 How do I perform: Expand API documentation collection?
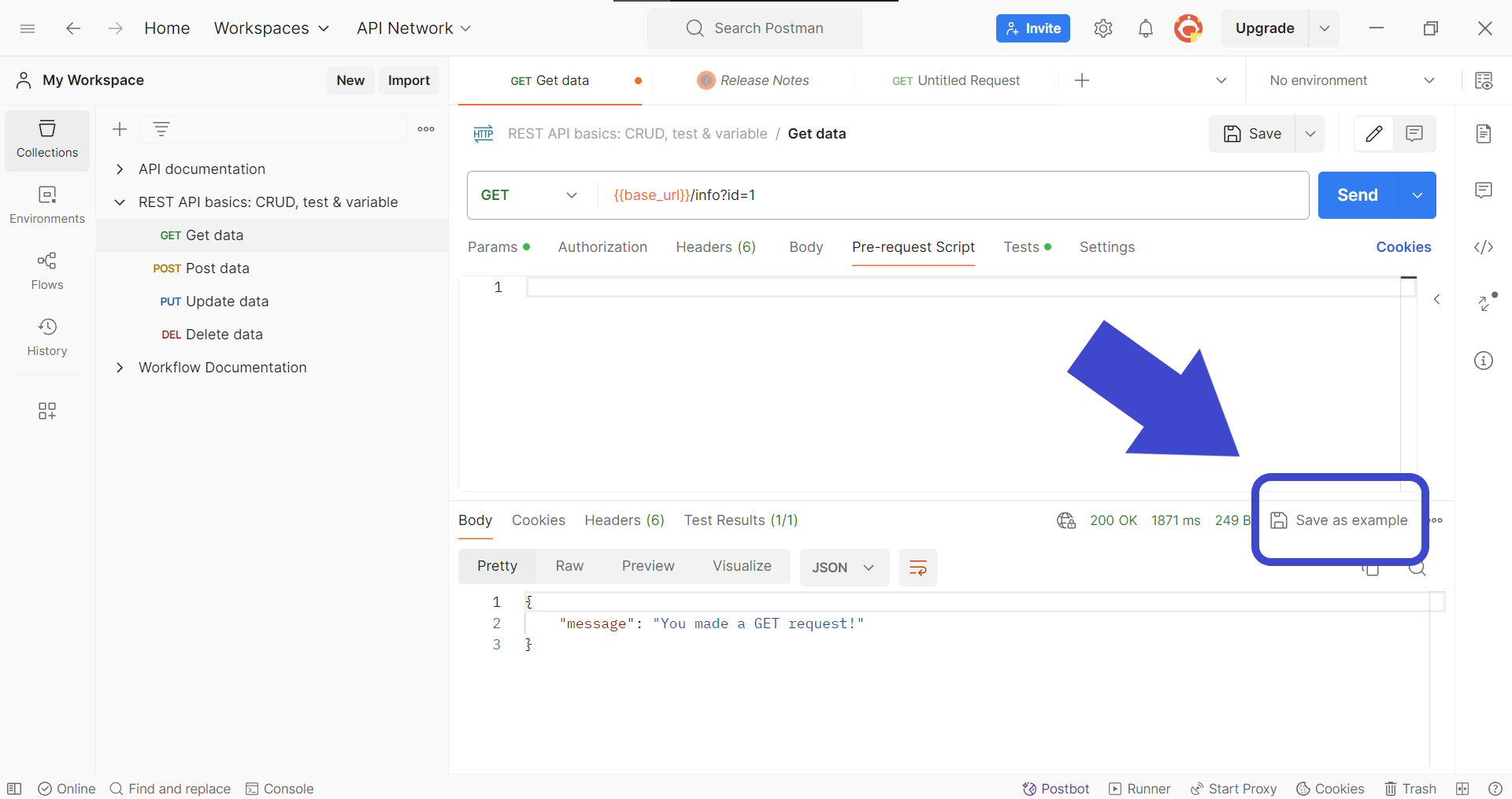click(120, 169)
